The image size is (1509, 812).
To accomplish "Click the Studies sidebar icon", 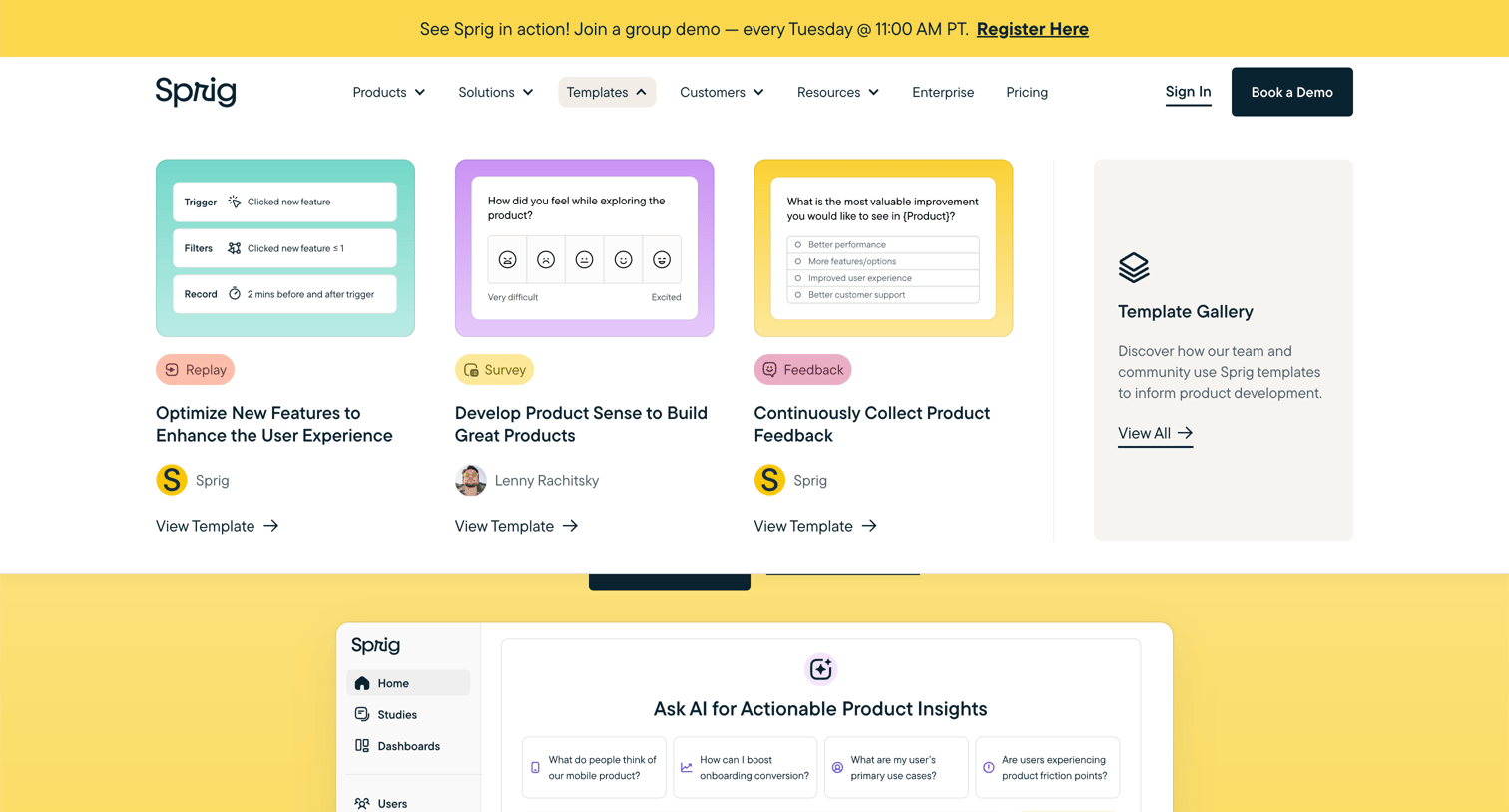I will 362,714.
